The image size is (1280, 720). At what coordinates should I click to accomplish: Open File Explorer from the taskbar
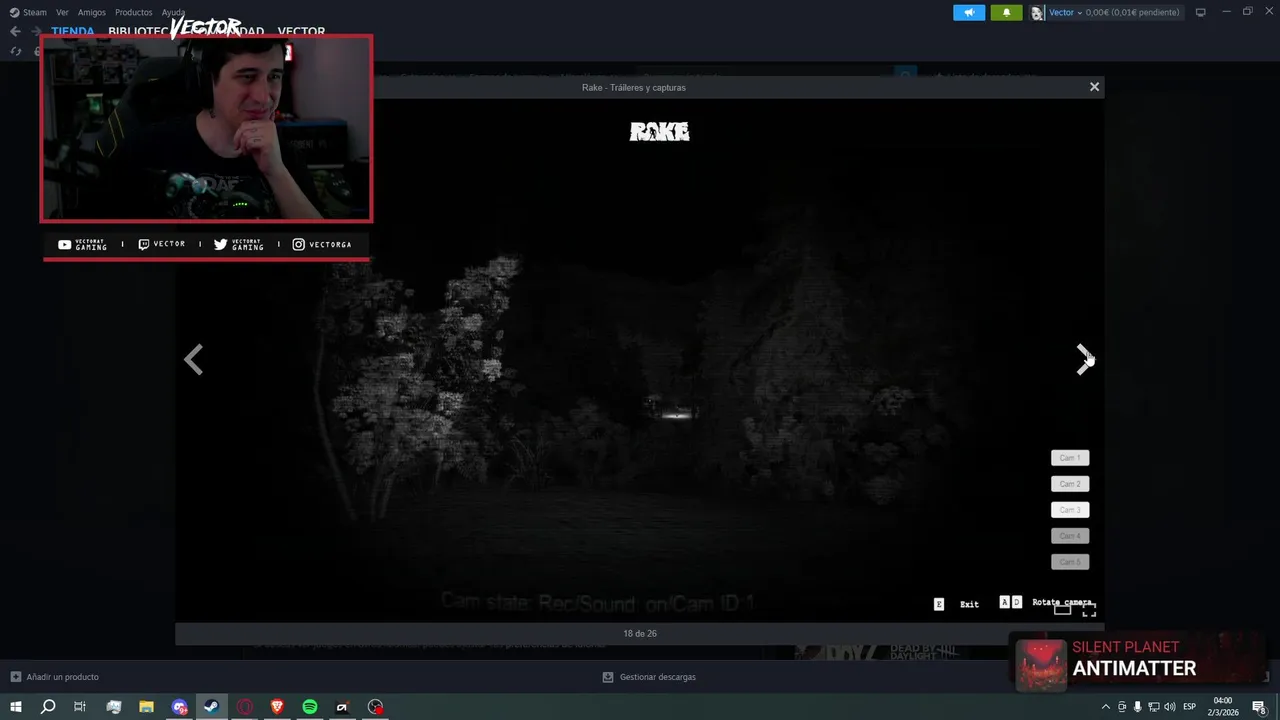146,707
